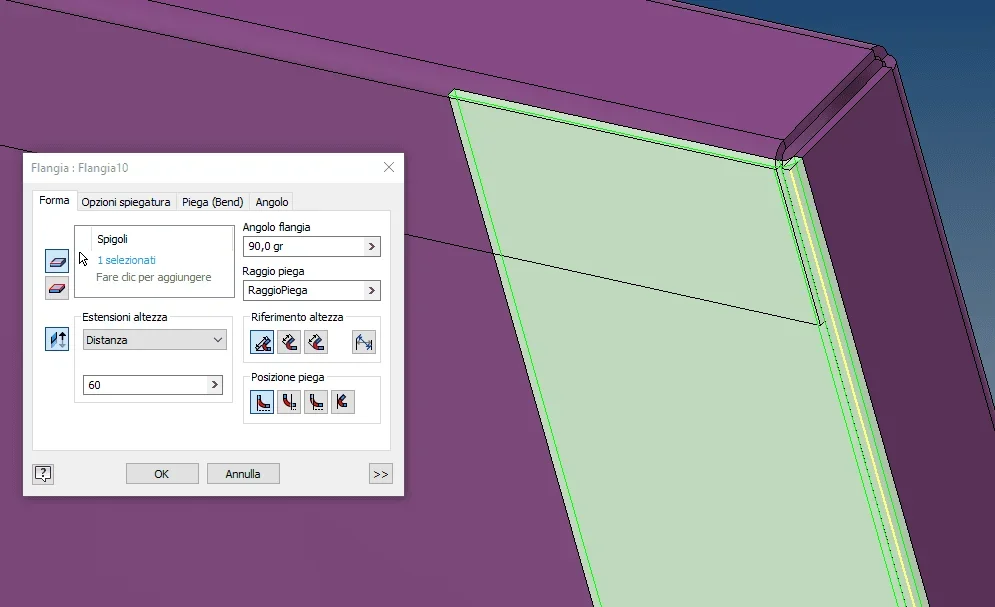
Task: Open the dialog help icon
Action: coord(43,474)
